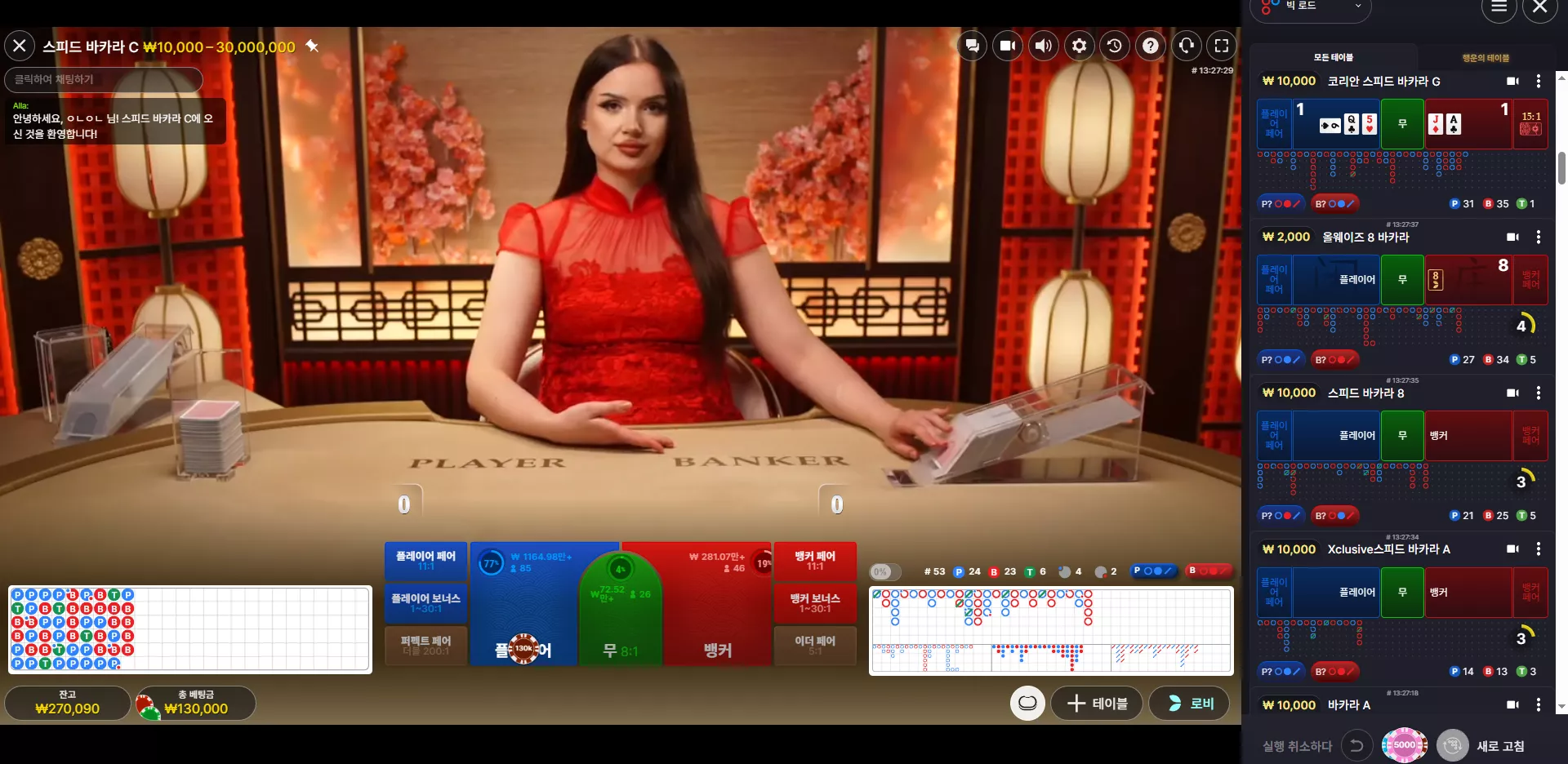Screen dimensions: 1568x764
Task: Click the 총 베팅금 ₩130,000 total bet display
Action: [x=196, y=703]
